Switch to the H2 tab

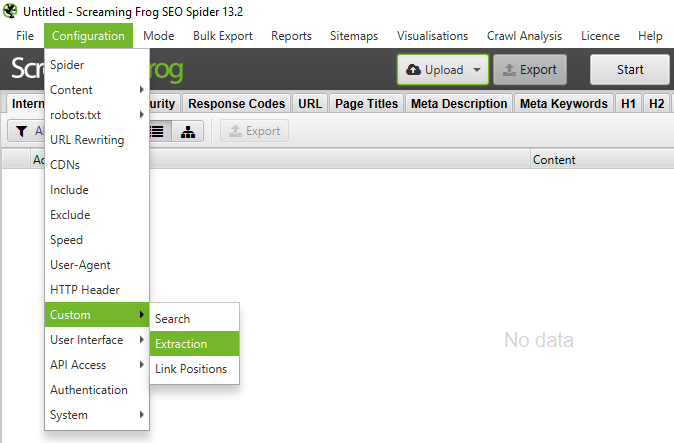tap(656, 104)
